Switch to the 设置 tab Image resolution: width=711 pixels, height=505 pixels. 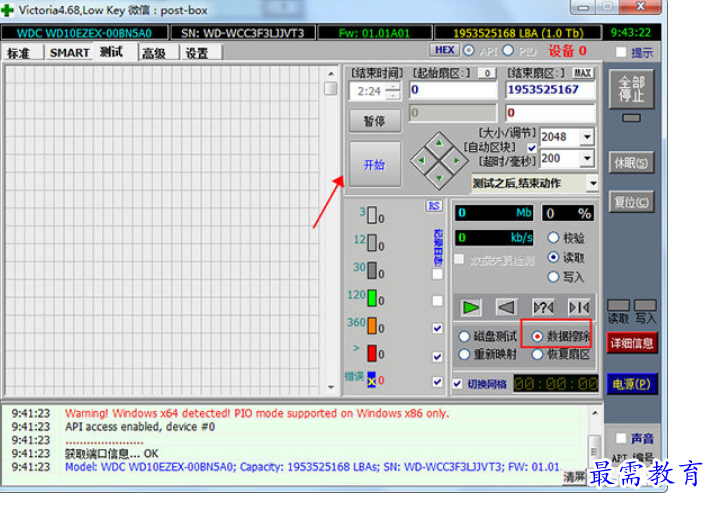197,53
